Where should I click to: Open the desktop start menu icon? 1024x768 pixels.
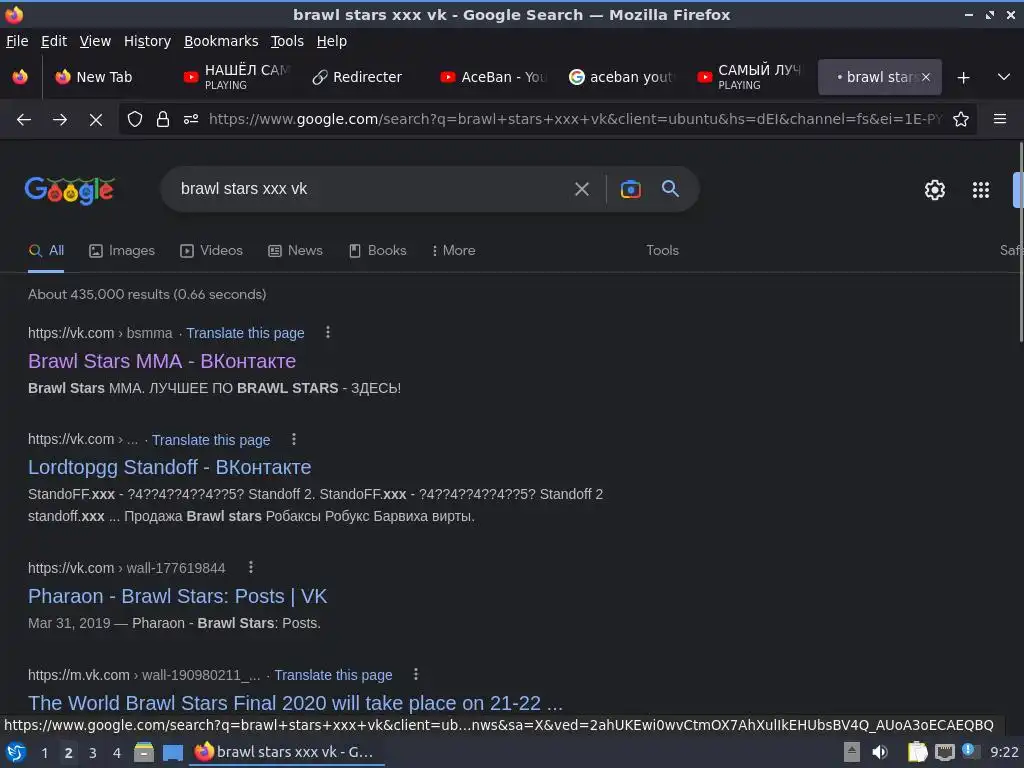16,752
